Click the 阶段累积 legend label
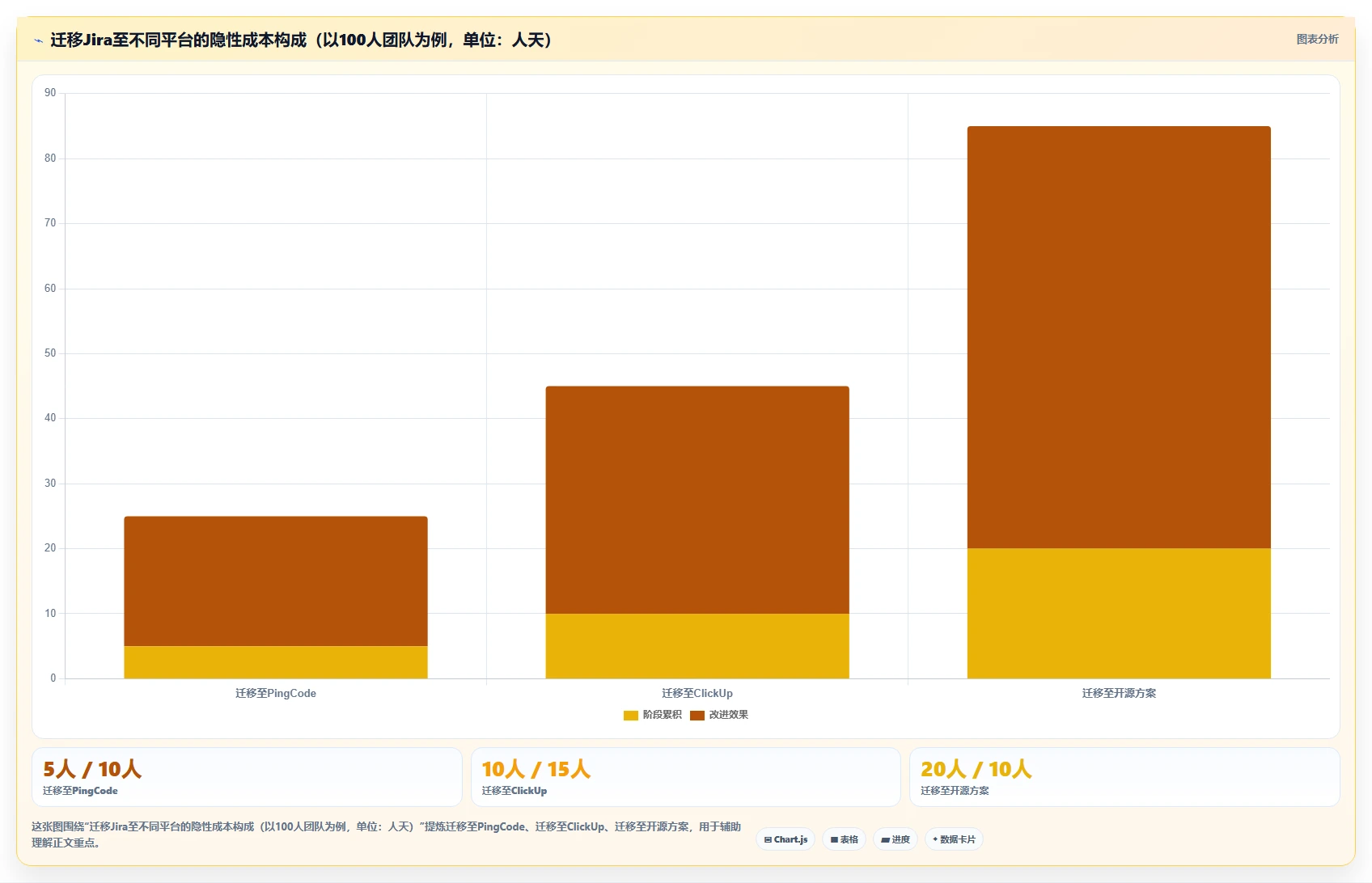 pyautogui.click(x=663, y=715)
